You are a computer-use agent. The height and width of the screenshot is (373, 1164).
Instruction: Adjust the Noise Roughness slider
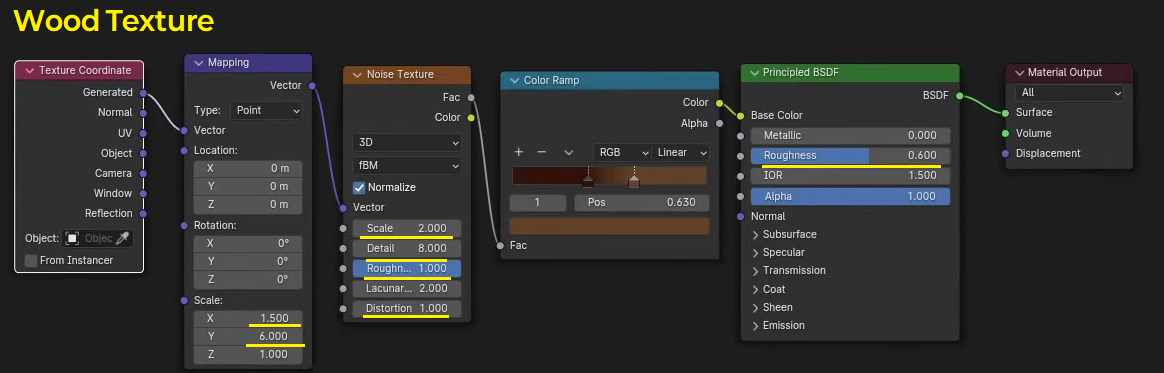click(407, 268)
